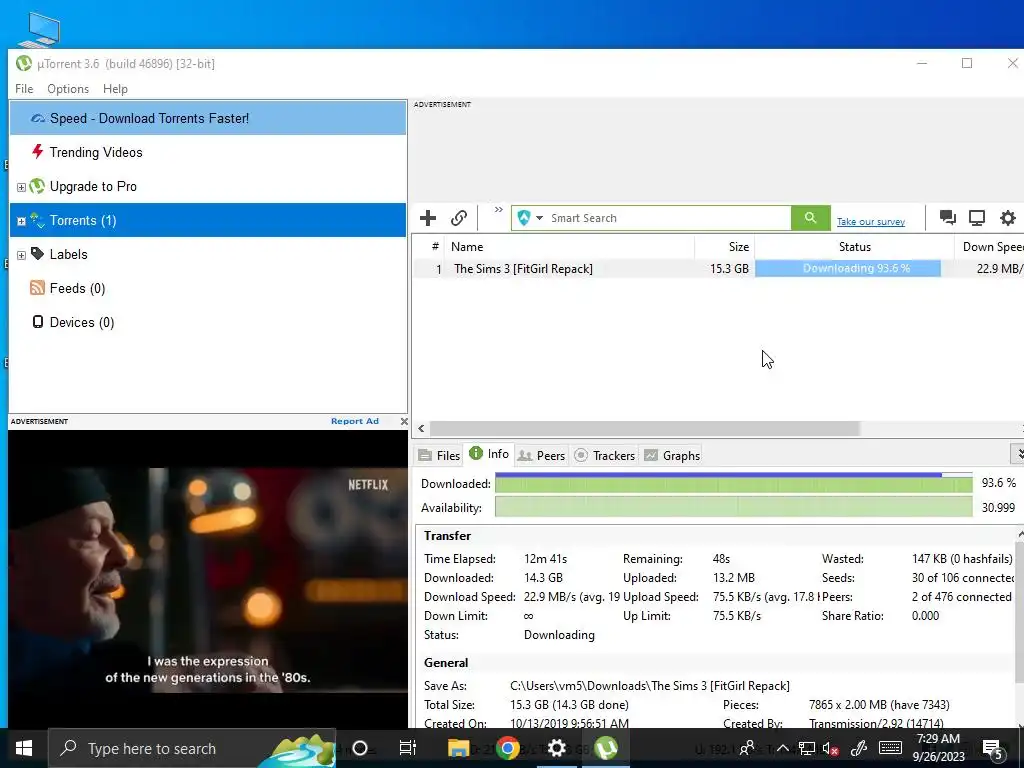Click the remote monitor icon in toolbar
Image resolution: width=1024 pixels, height=768 pixels.
(x=977, y=217)
